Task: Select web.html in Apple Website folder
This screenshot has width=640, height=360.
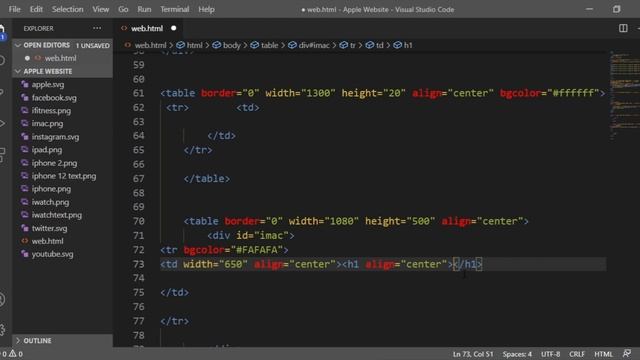Action: pyautogui.click(x=62, y=241)
